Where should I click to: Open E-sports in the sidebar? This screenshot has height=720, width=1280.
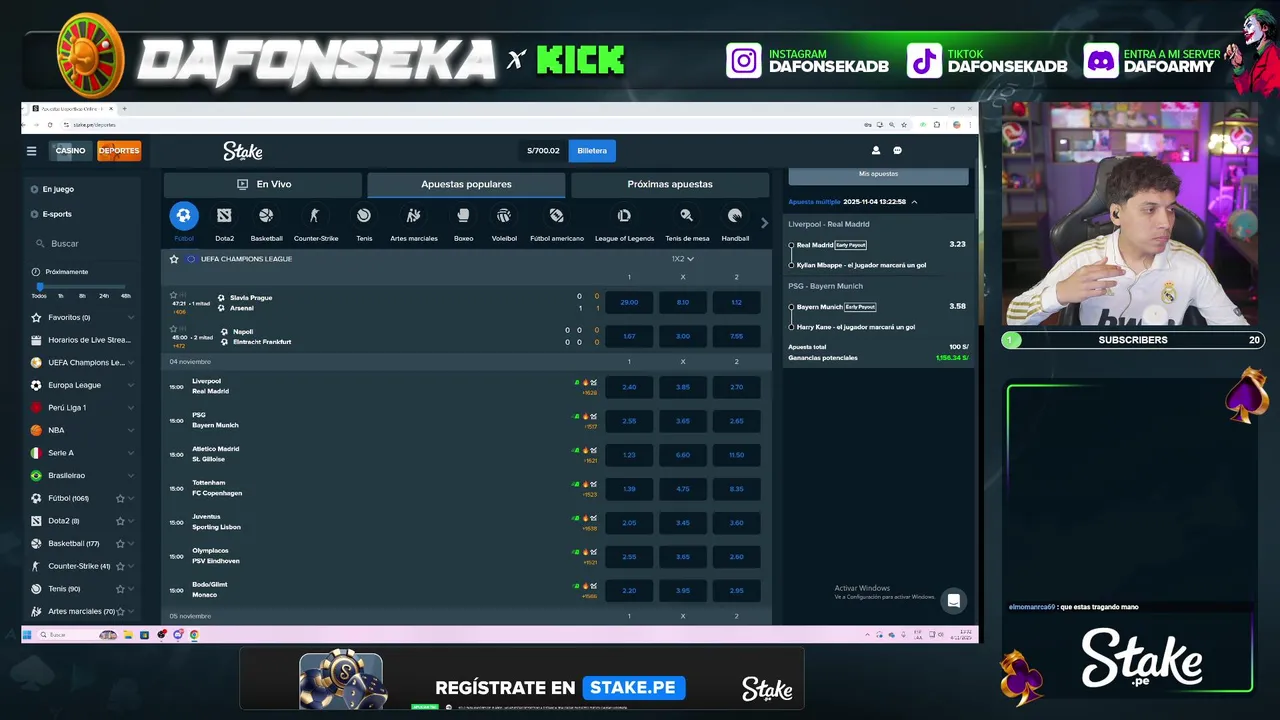point(56,214)
